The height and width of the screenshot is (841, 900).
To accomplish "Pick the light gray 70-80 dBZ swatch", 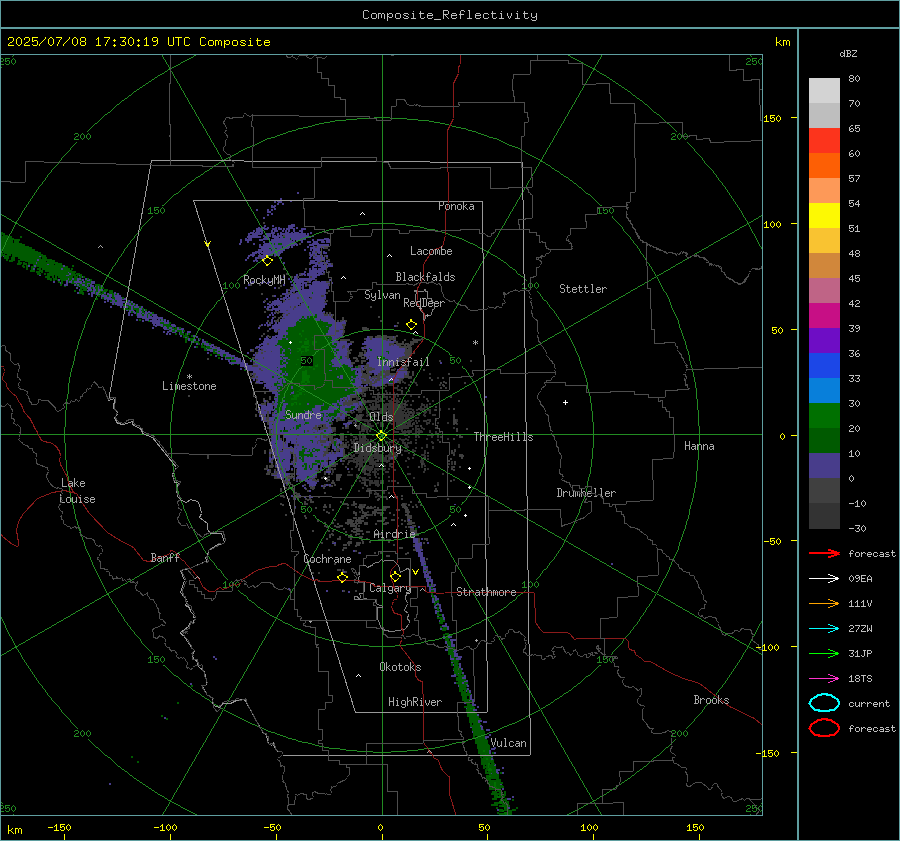I will (824, 91).
